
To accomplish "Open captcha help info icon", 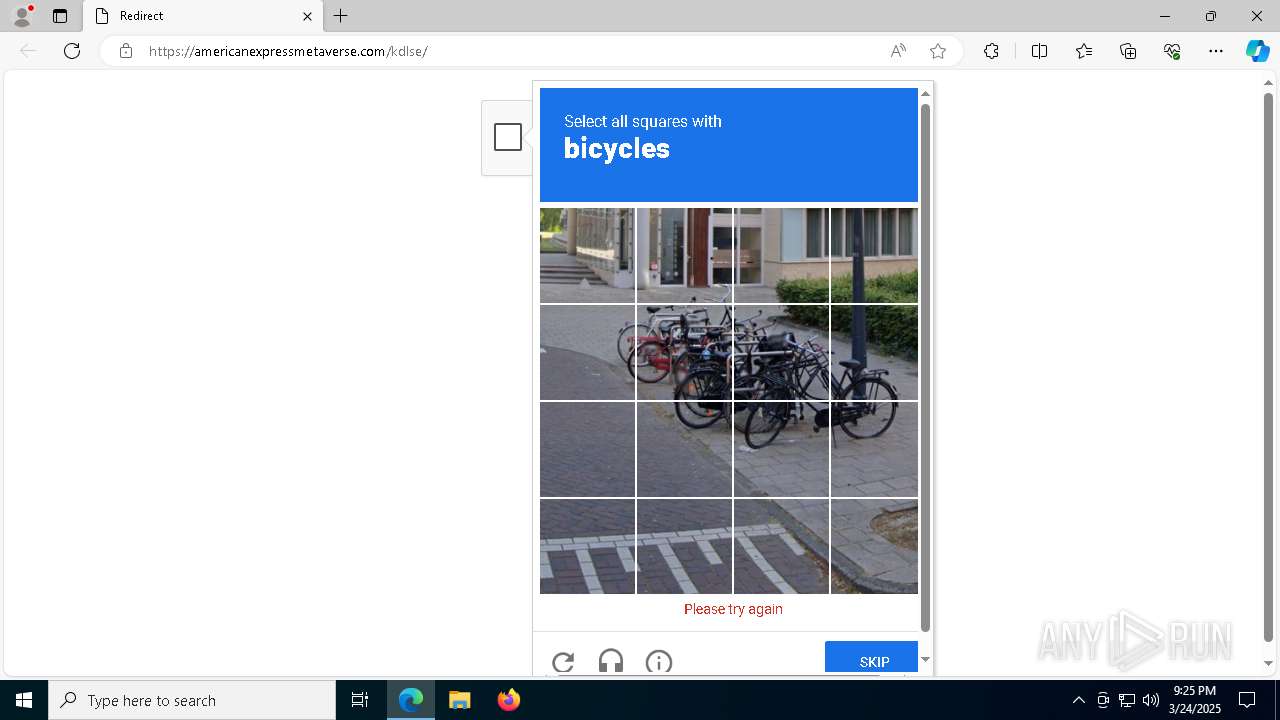I will [x=659, y=662].
